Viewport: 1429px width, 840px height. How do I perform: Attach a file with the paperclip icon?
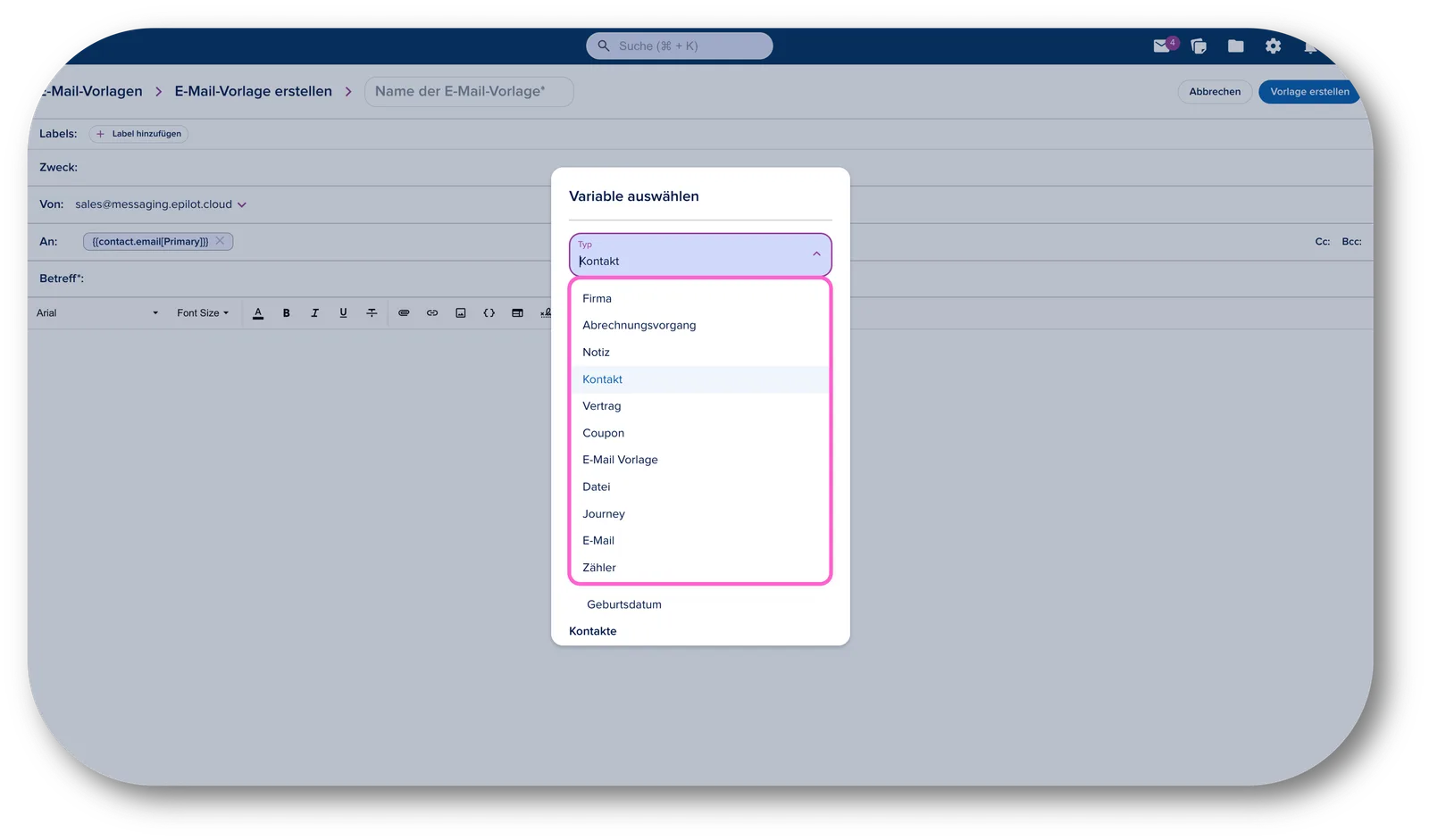[404, 313]
